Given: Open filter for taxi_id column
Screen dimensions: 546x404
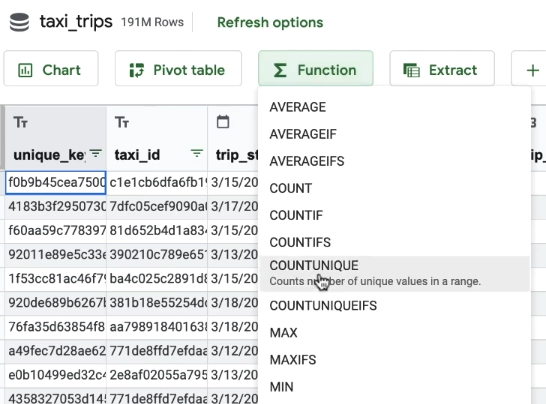Looking at the screenshot, I should [x=197, y=153].
